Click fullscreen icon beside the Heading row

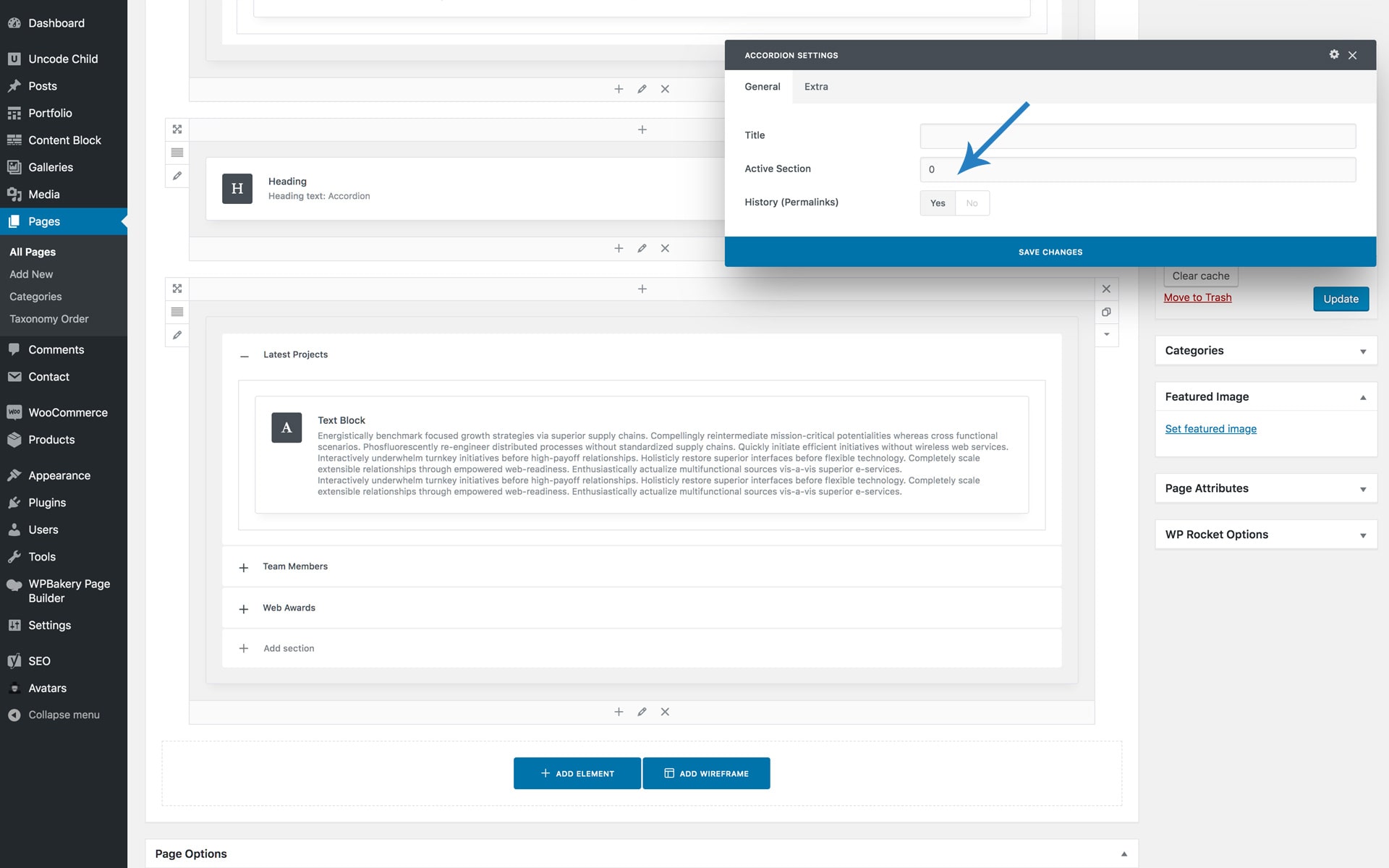177,129
